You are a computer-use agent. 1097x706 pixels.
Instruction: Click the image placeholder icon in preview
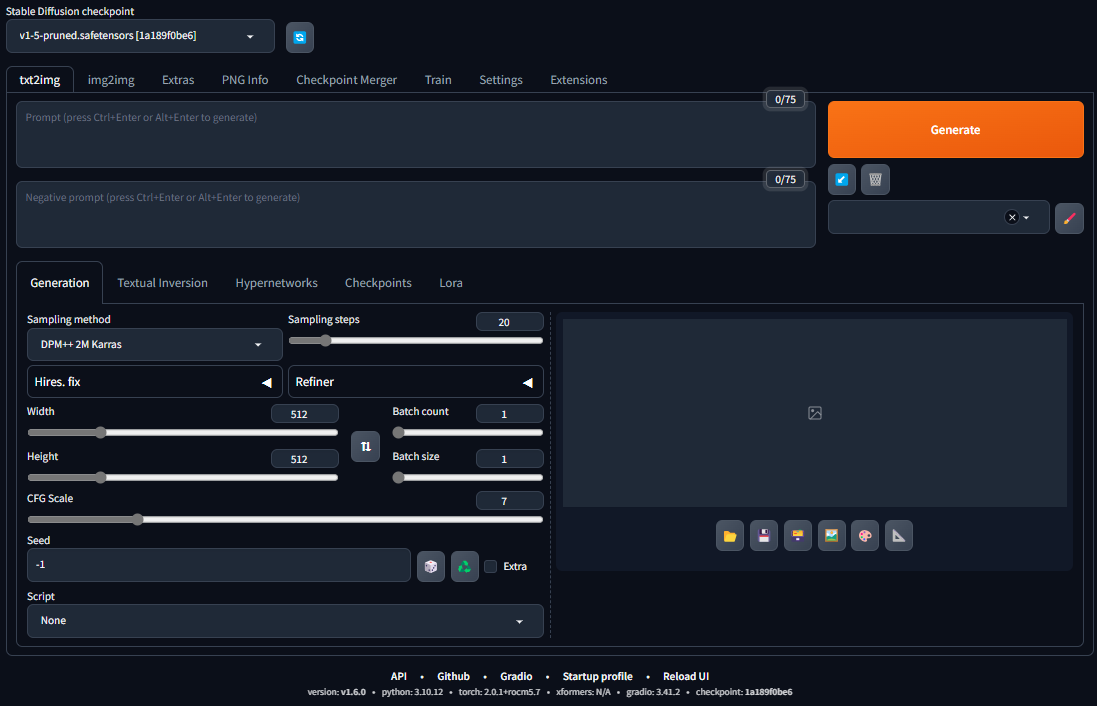coord(814,413)
